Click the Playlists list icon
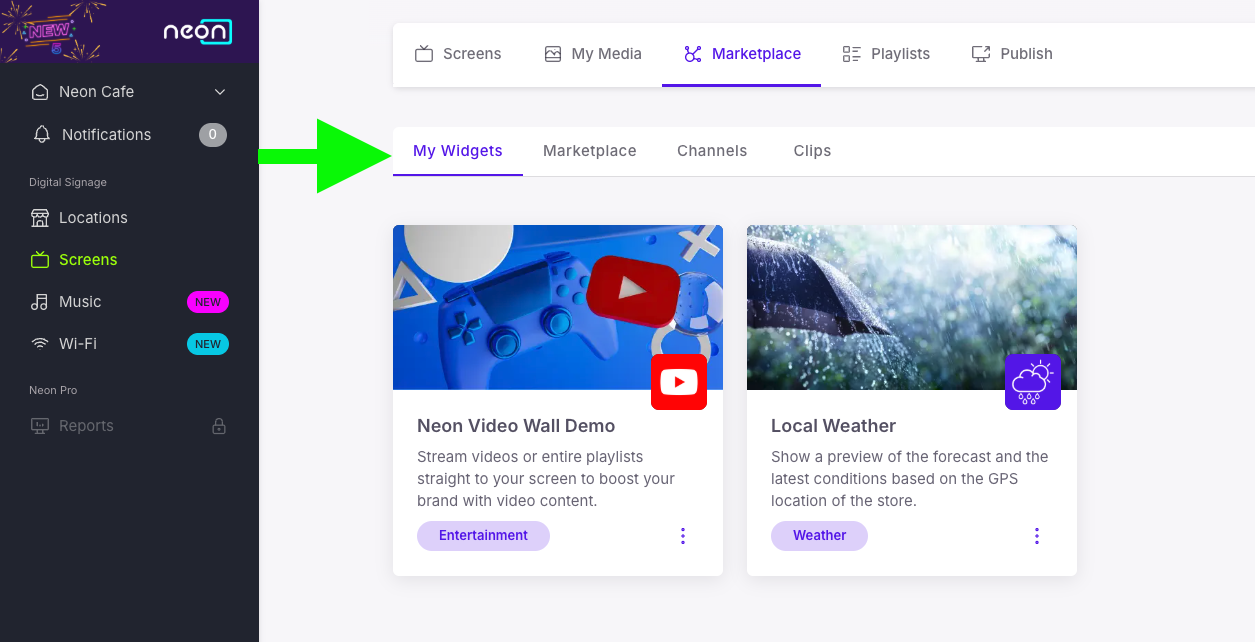Image resolution: width=1255 pixels, height=642 pixels. 852,54
